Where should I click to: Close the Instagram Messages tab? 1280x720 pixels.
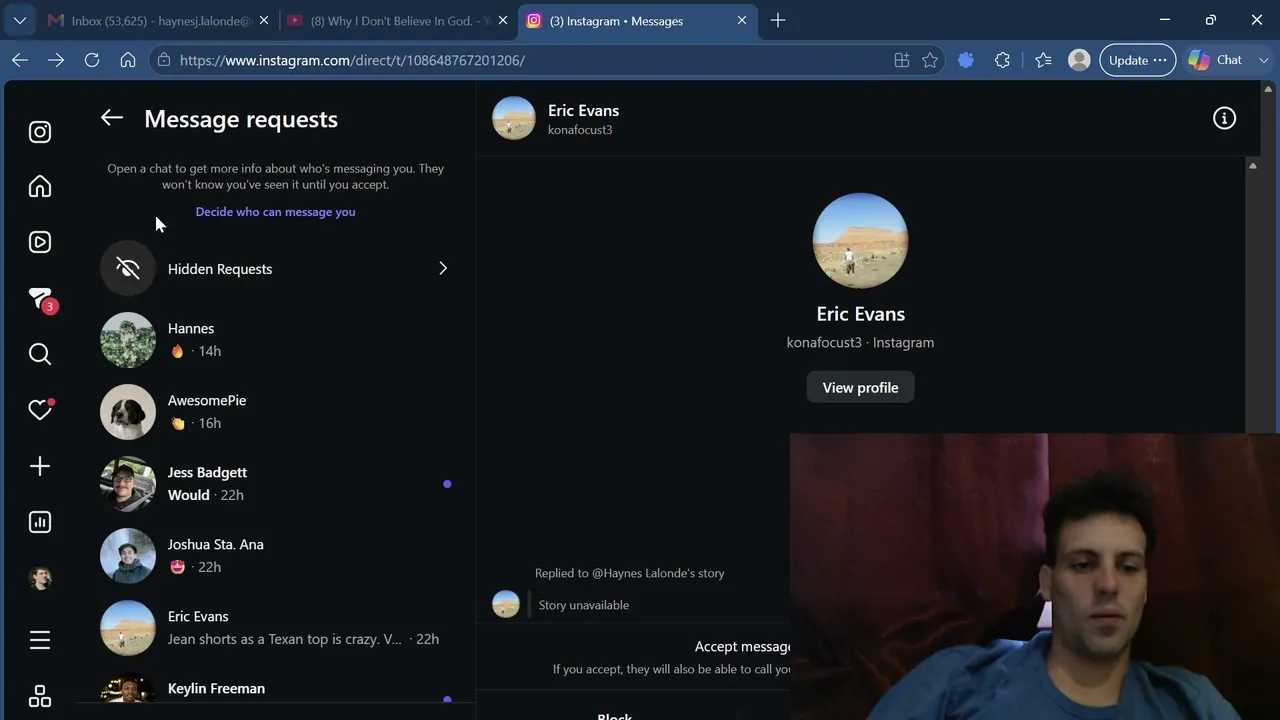click(x=742, y=21)
